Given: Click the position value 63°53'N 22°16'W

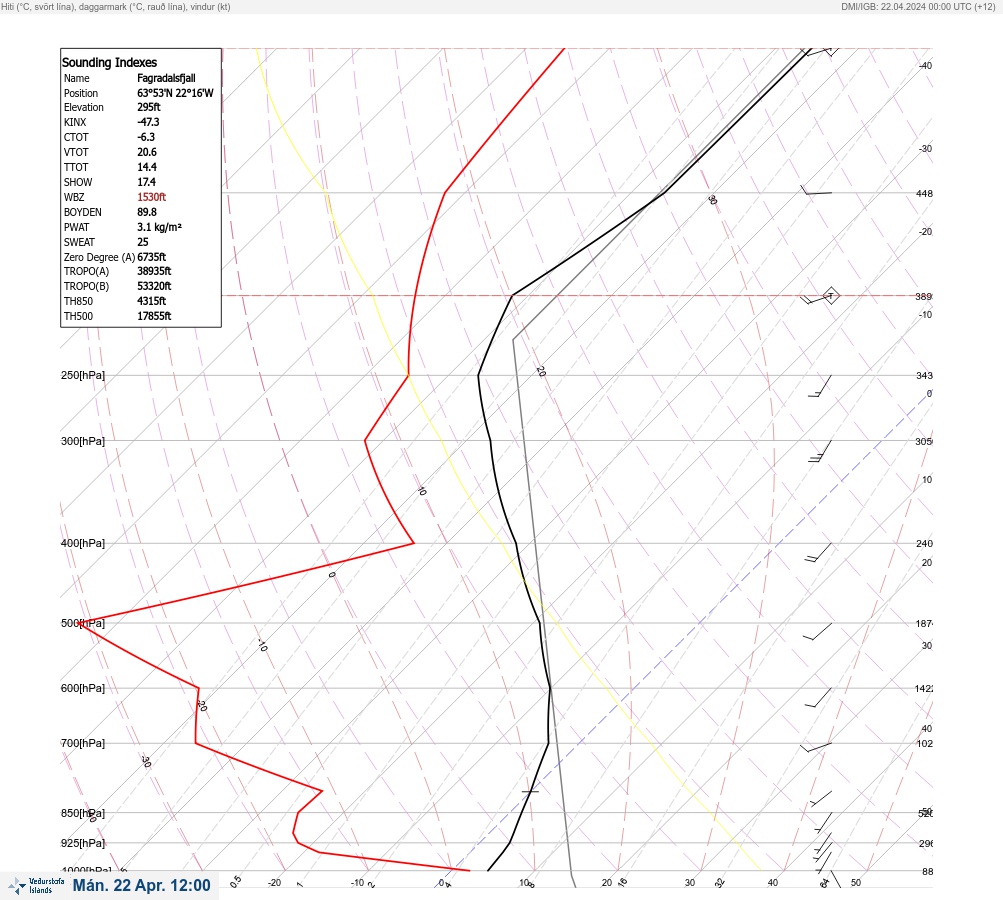Looking at the screenshot, I should [175, 93].
